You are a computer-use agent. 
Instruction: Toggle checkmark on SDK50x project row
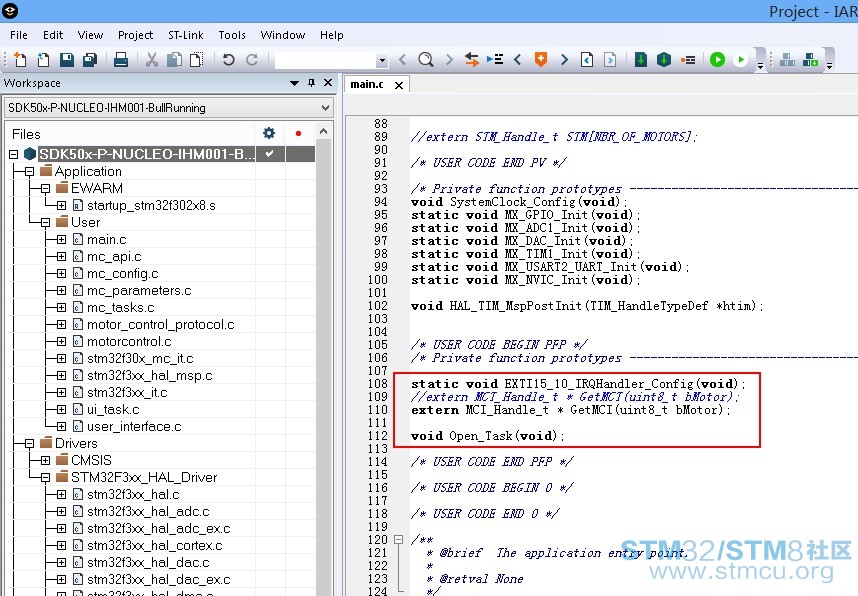click(x=269, y=154)
